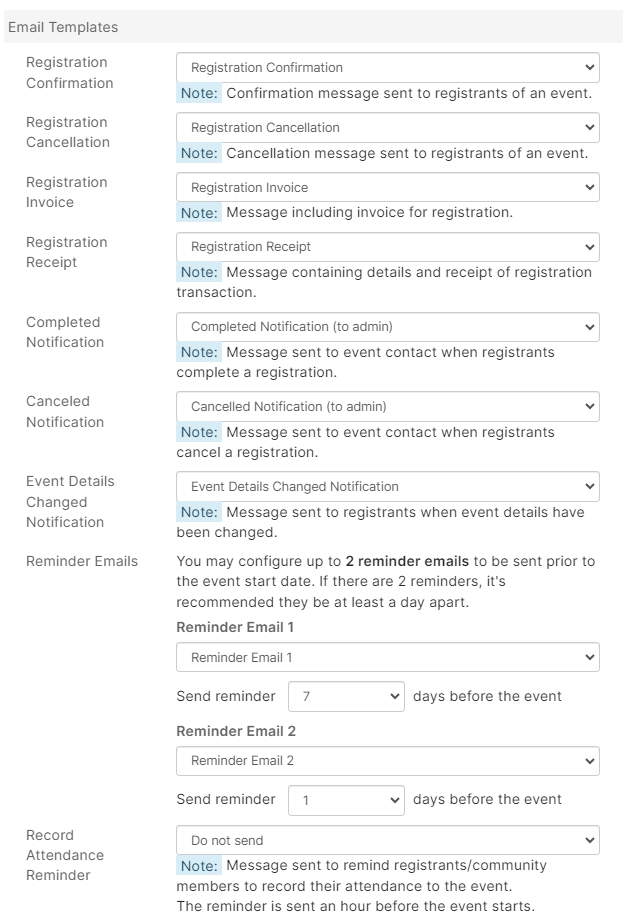Change the 7 days before event dropdown
The image size is (640, 918).
346,696
